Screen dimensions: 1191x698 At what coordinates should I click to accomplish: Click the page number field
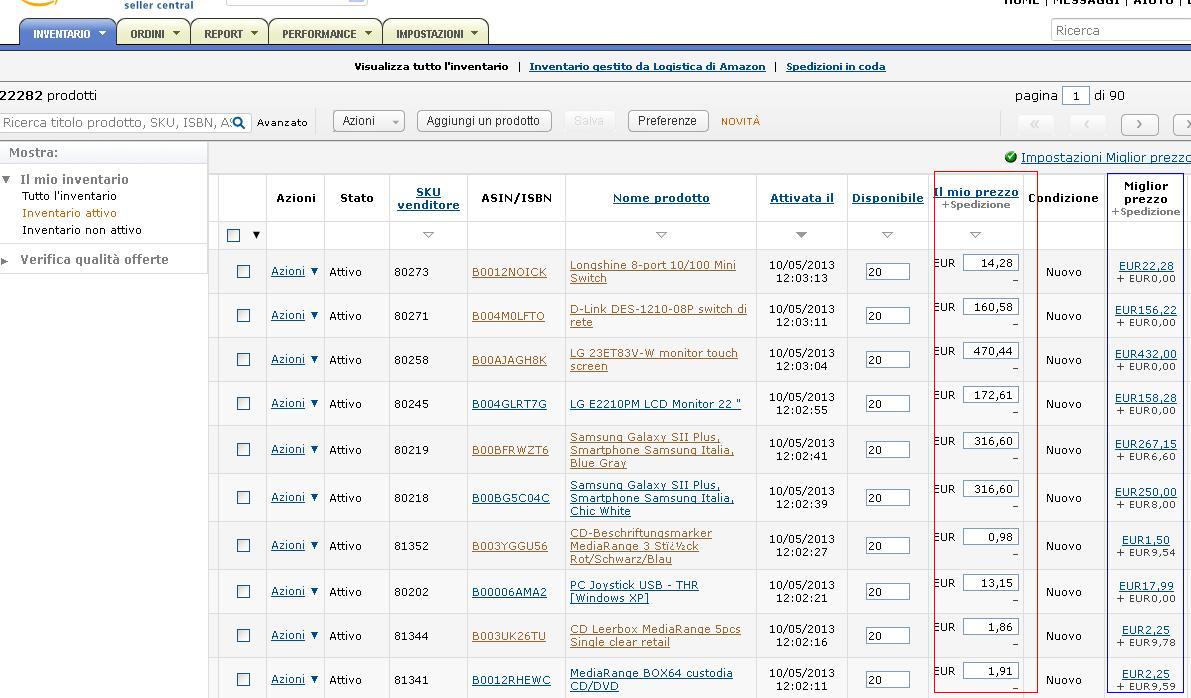coord(1076,96)
